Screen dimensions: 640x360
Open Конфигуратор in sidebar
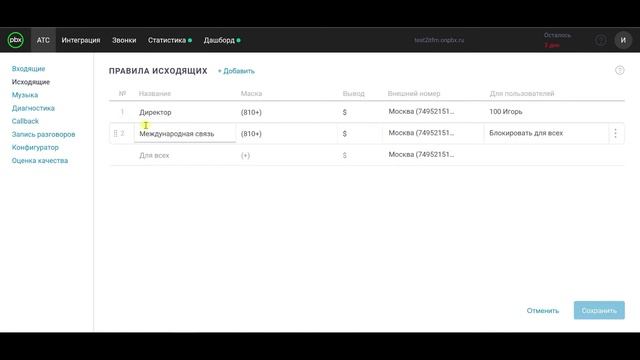[35, 147]
